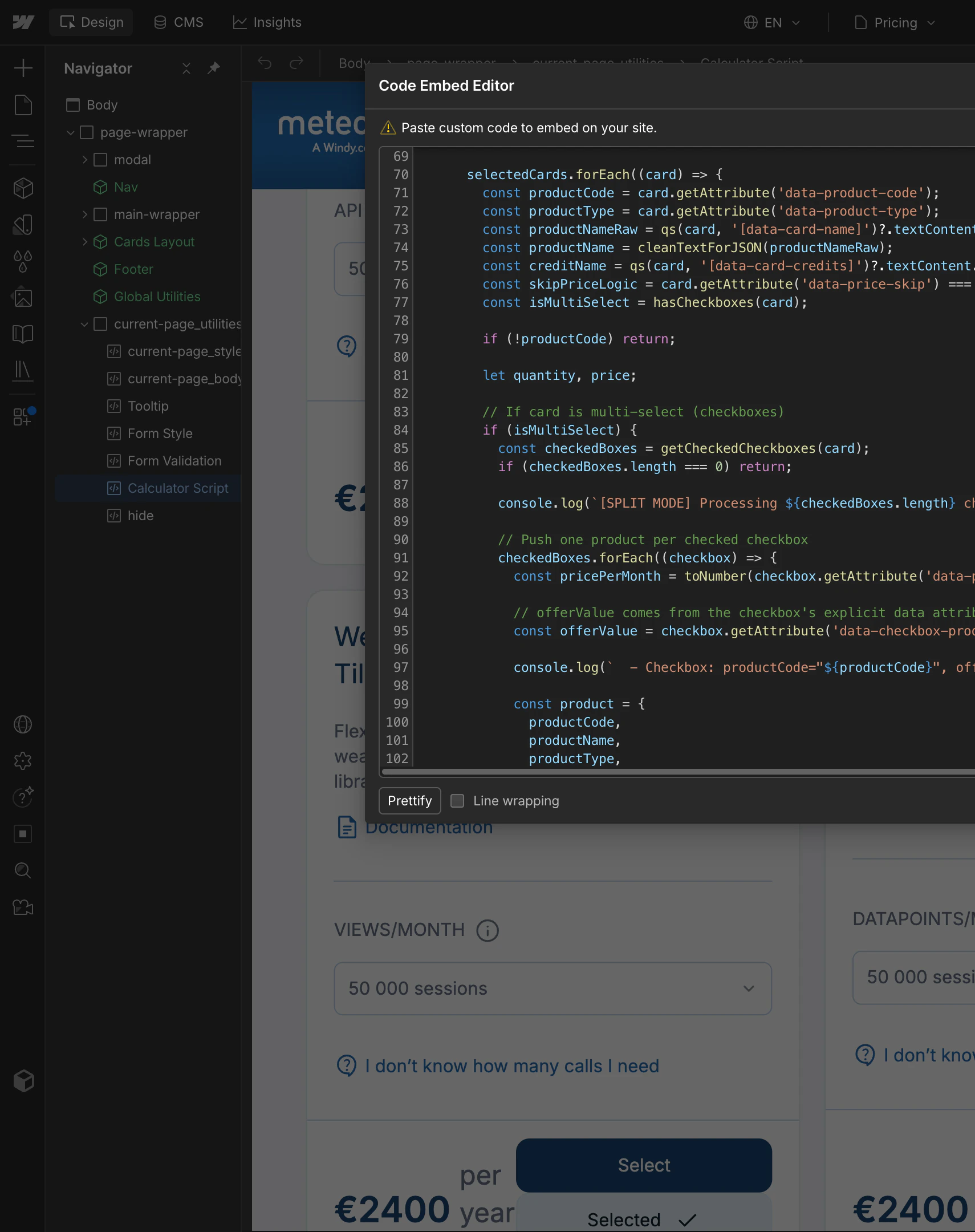Collapse the page-wrapper tree node

click(71, 132)
